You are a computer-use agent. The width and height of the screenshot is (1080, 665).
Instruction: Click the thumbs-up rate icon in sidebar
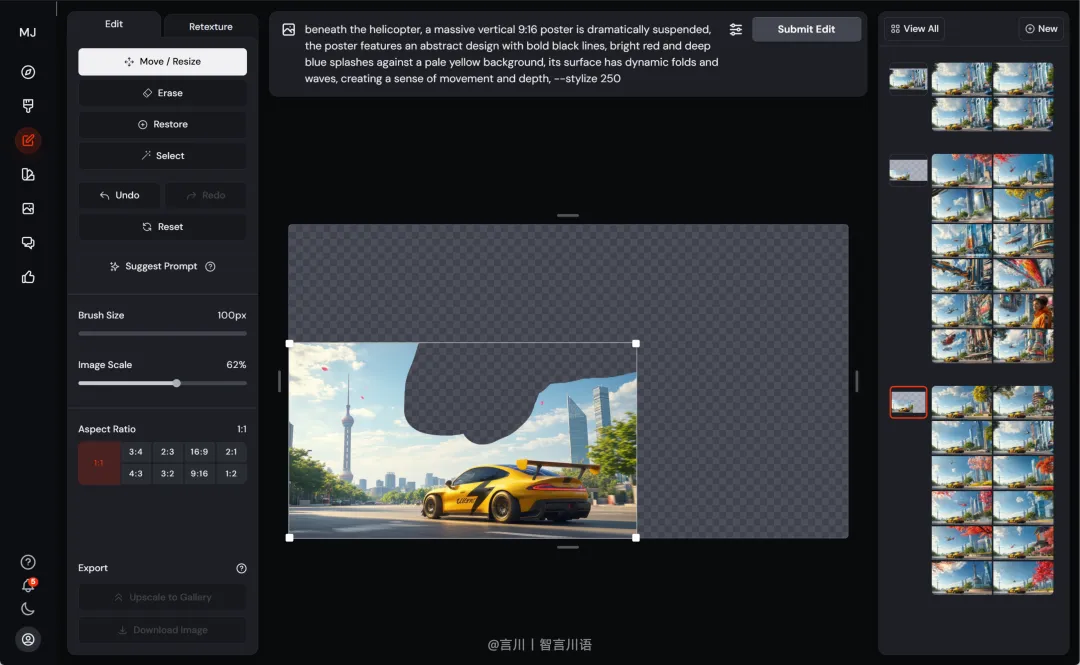pos(28,277)
